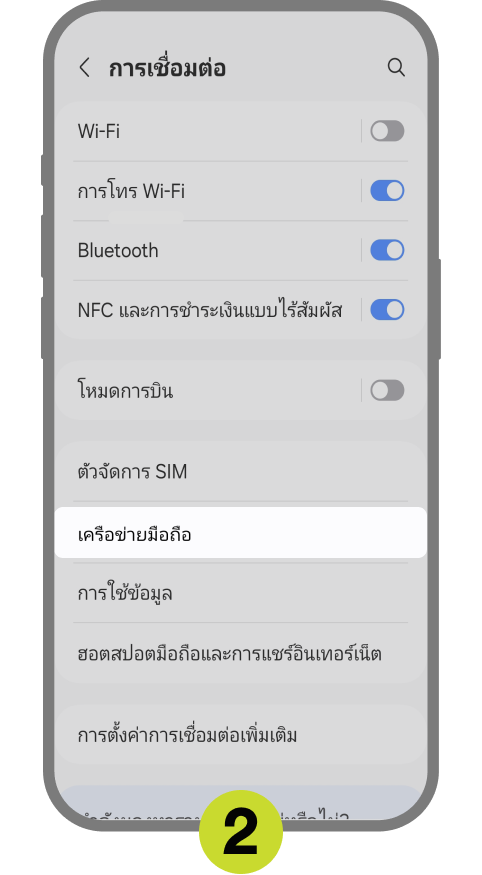Open search with magnifier icon
This screenshot has height=875, width=482.
(396, 68)
